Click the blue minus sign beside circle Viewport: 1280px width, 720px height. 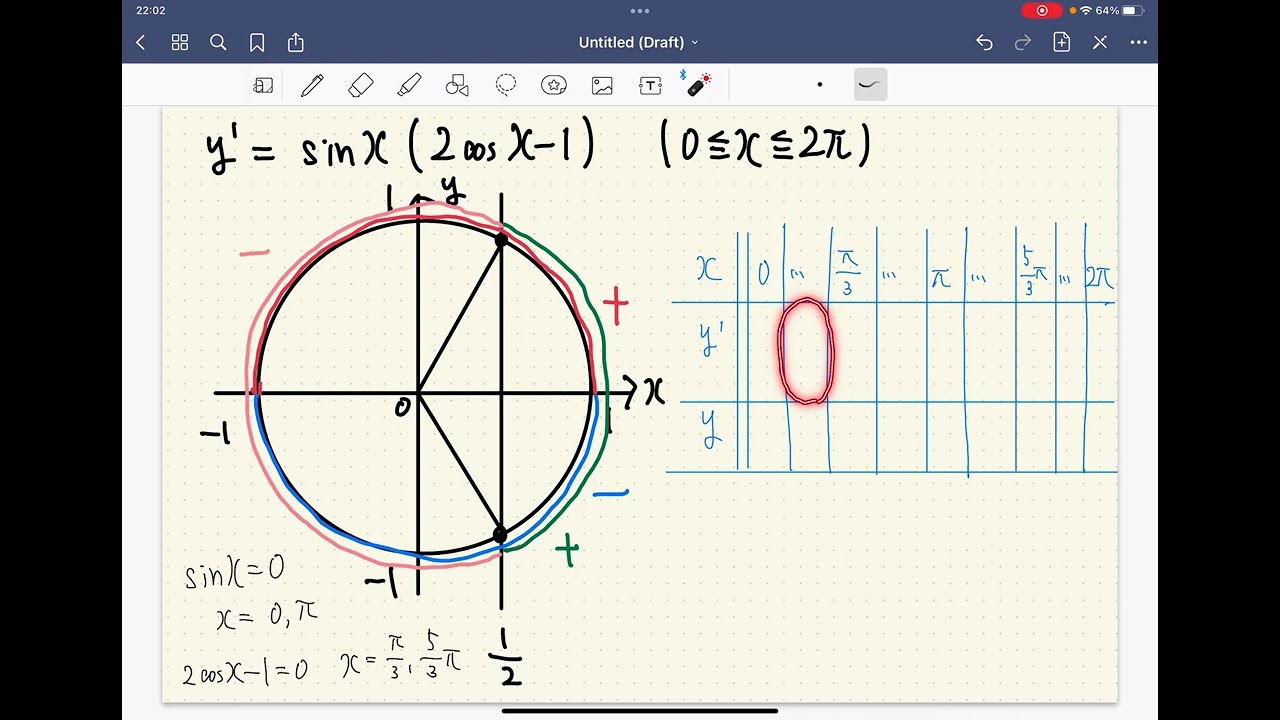[x=610, y=492]
